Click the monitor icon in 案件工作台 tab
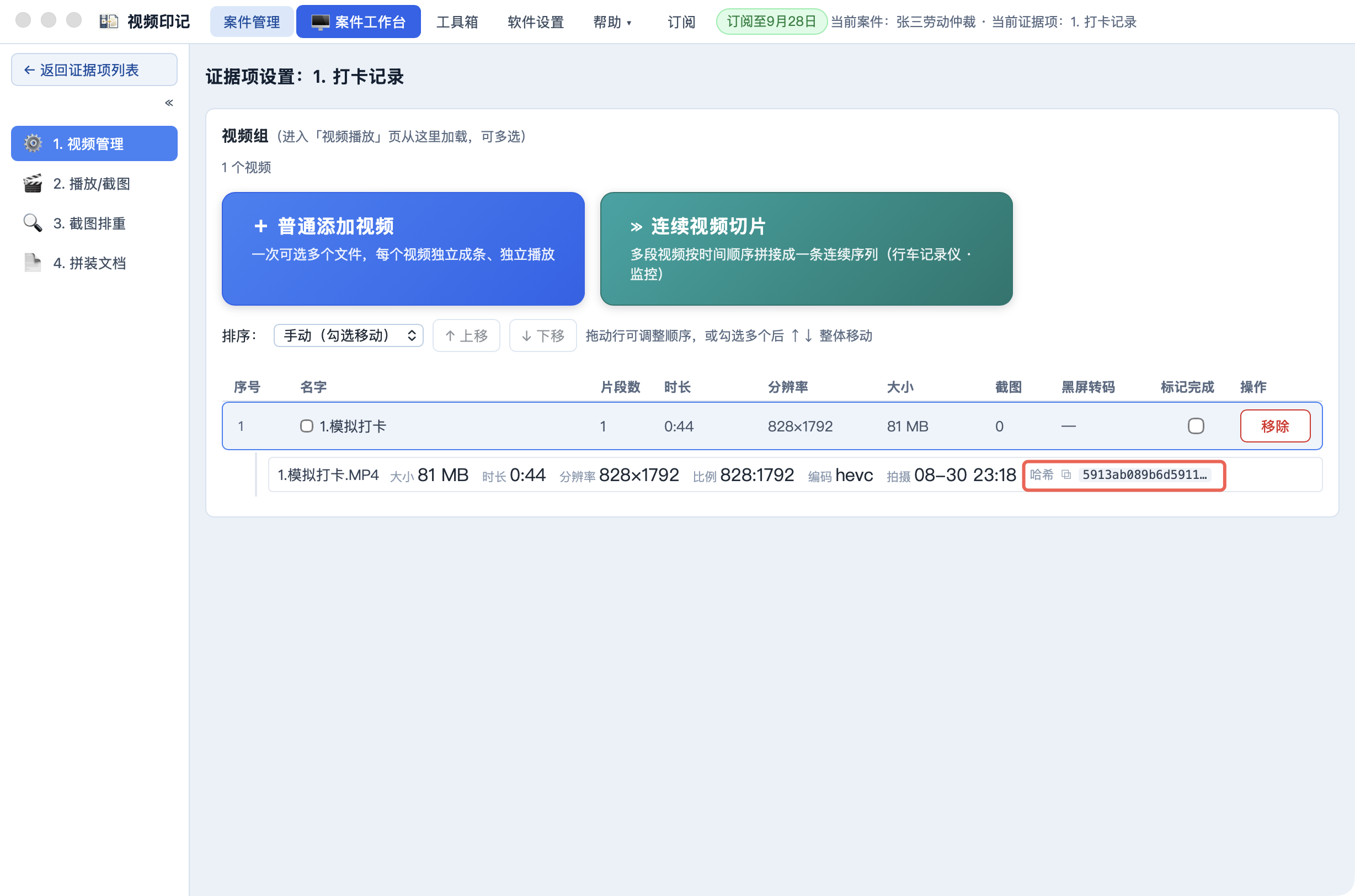 [x=321, y=22]
